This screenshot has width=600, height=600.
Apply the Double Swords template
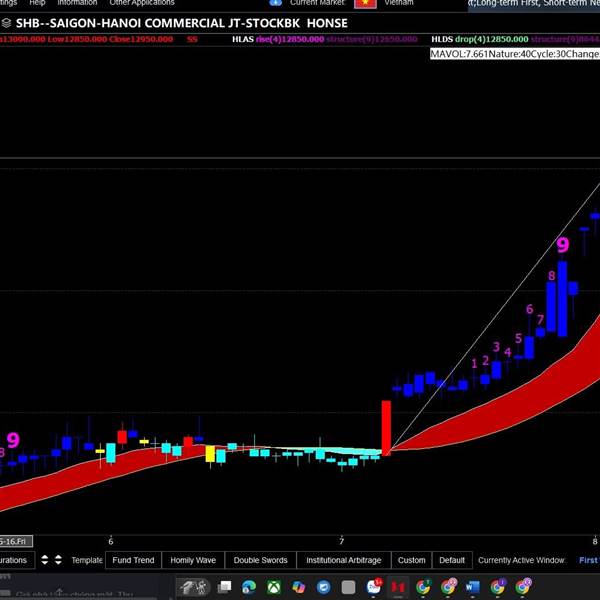click(260, 560)
